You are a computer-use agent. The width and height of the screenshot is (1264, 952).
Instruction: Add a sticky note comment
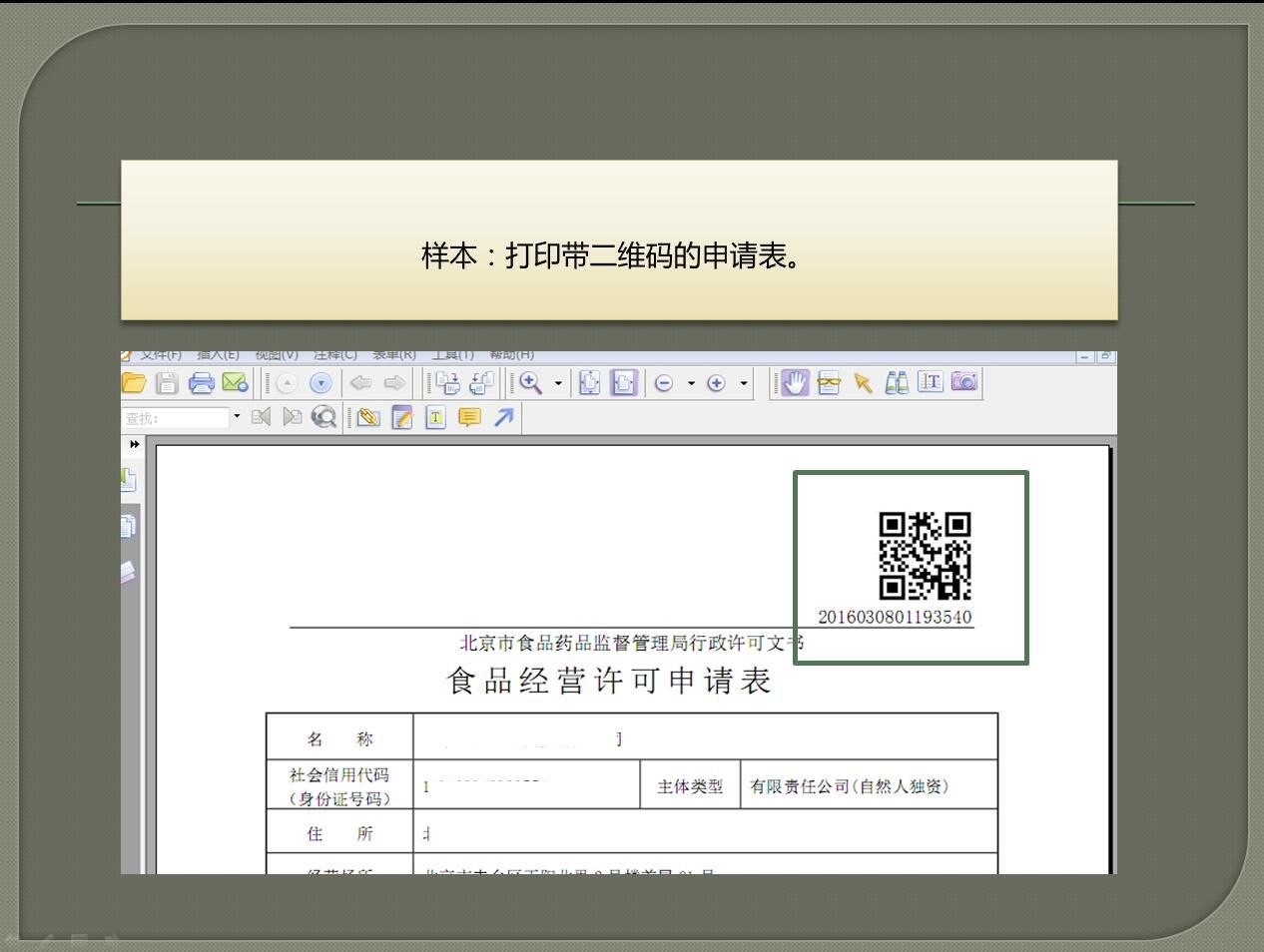click(x=469, y=417)
